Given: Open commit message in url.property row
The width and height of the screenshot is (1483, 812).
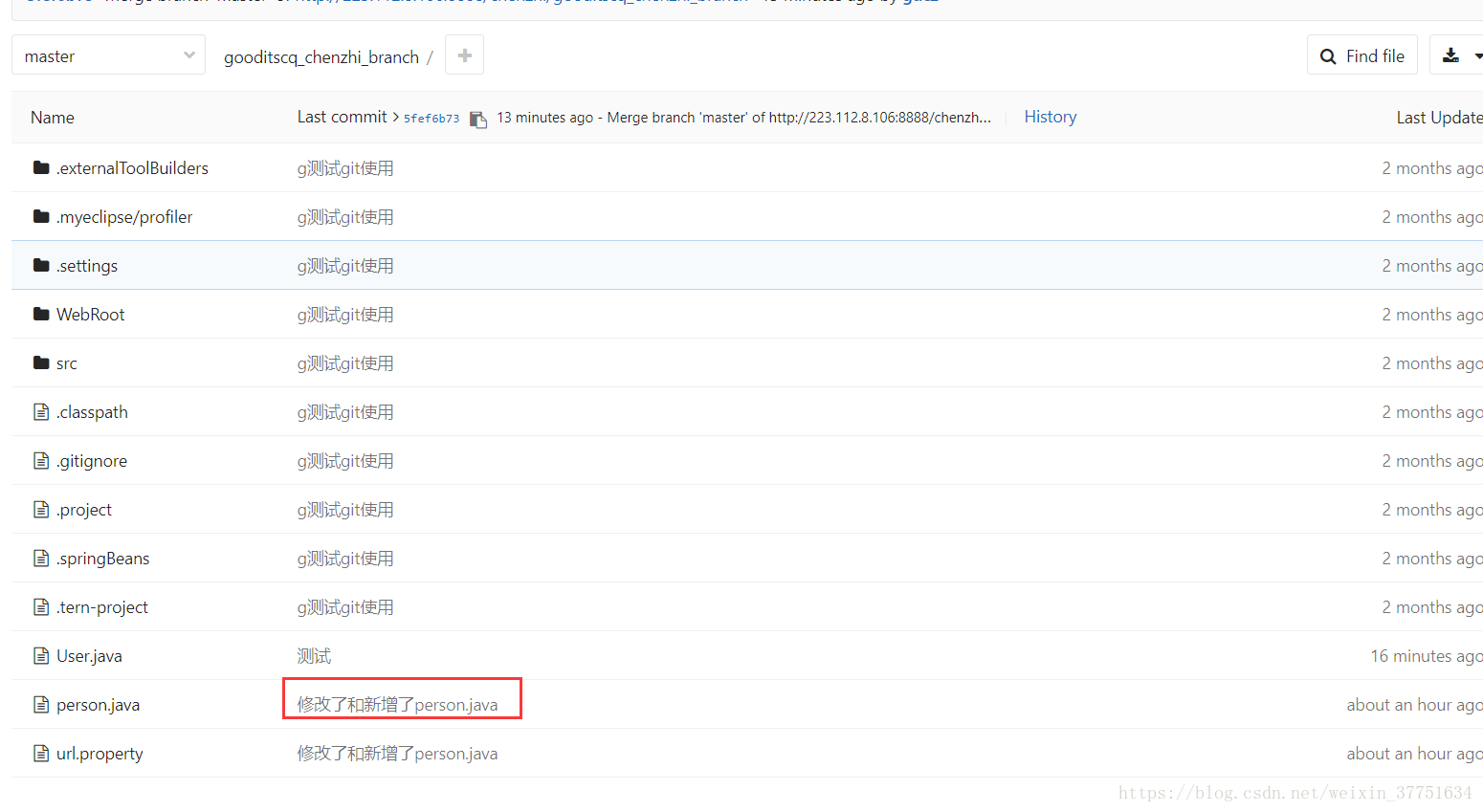Looking at the screenshot, I should point(397,754).
